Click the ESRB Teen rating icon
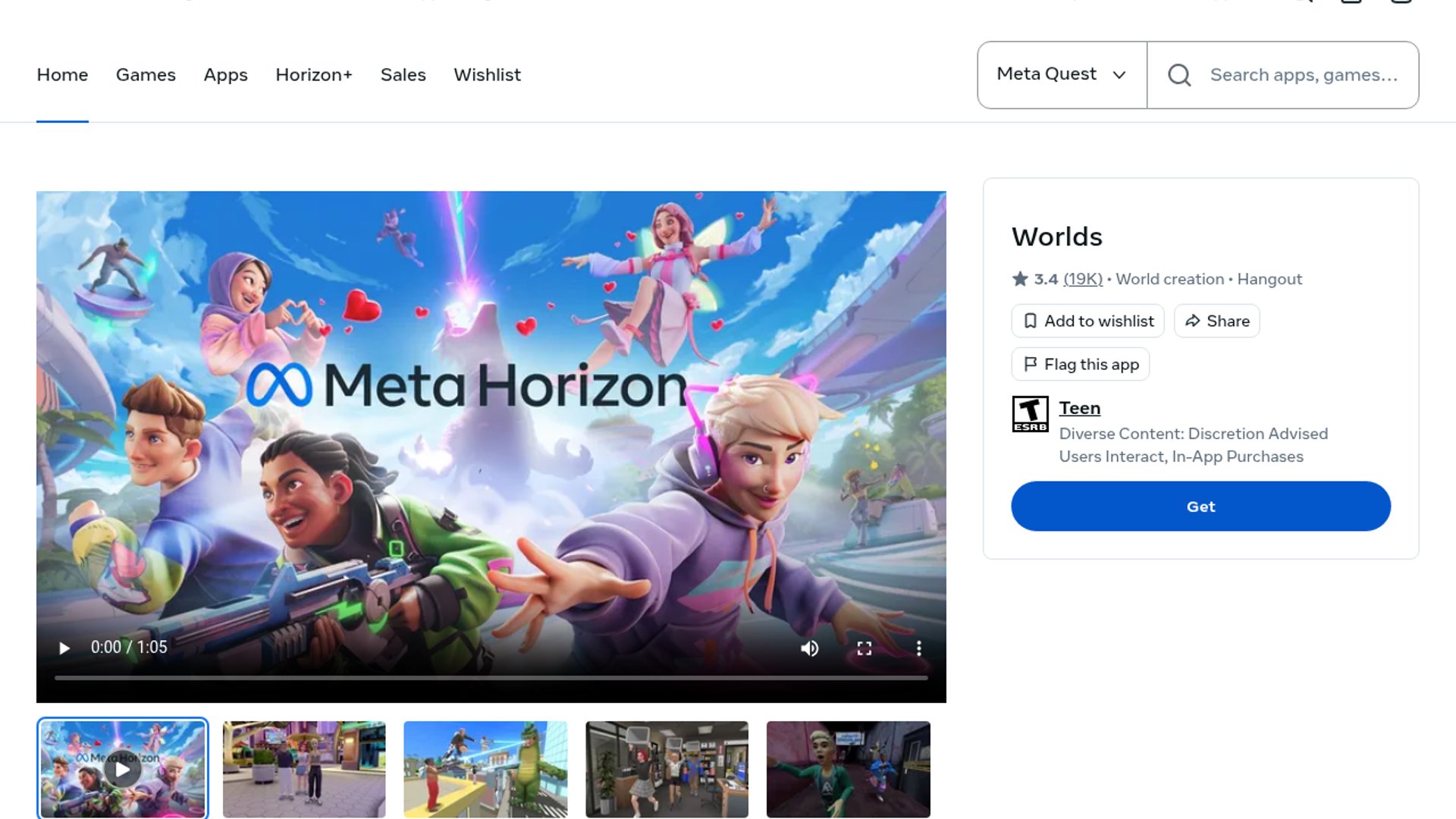 (1030, 414)
